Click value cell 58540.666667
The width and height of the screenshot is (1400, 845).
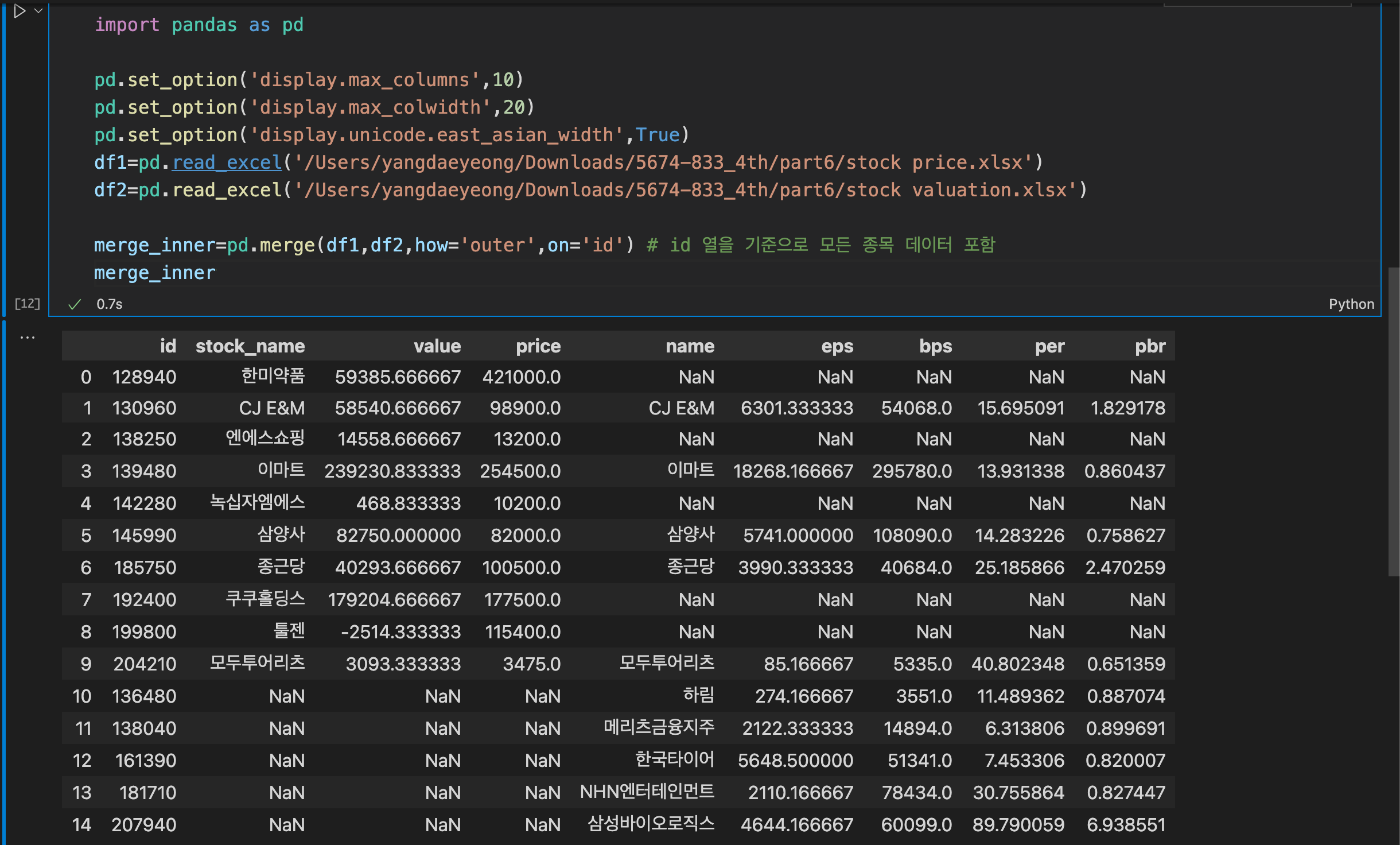(398, 408)
